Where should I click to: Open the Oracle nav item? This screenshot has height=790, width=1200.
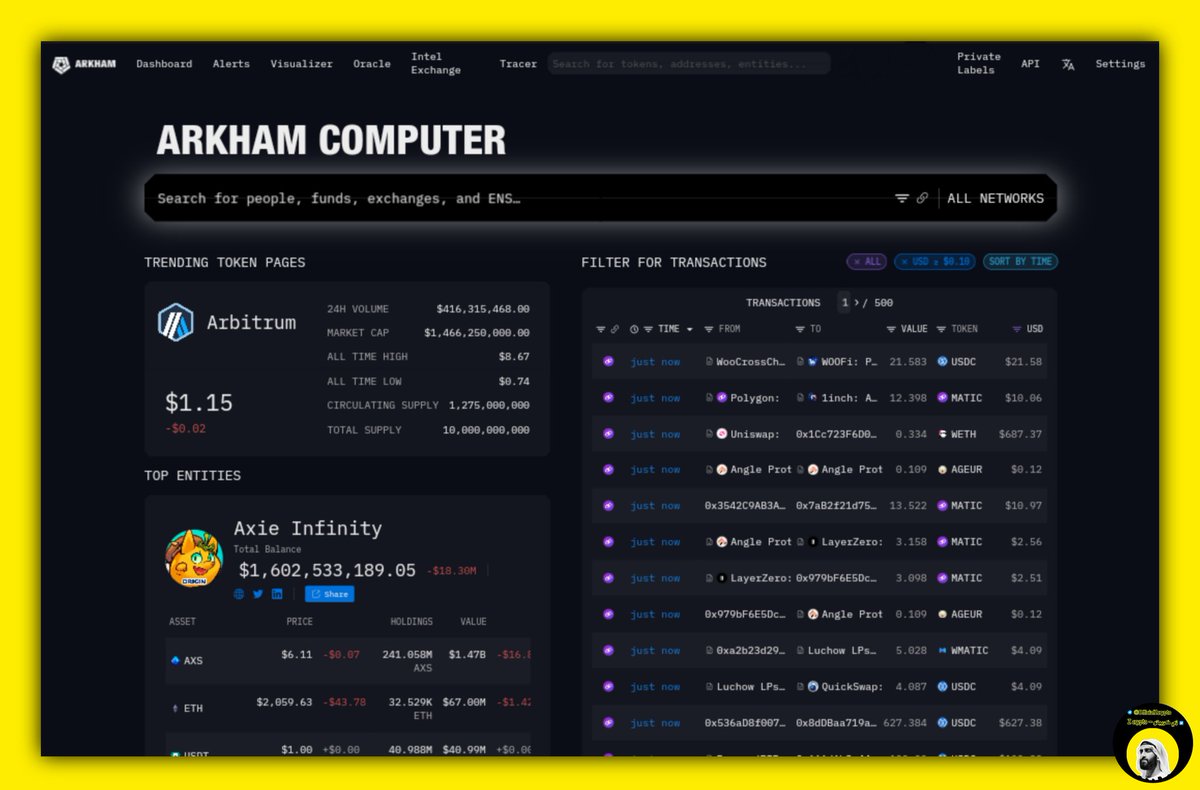(x=372, y=64)
